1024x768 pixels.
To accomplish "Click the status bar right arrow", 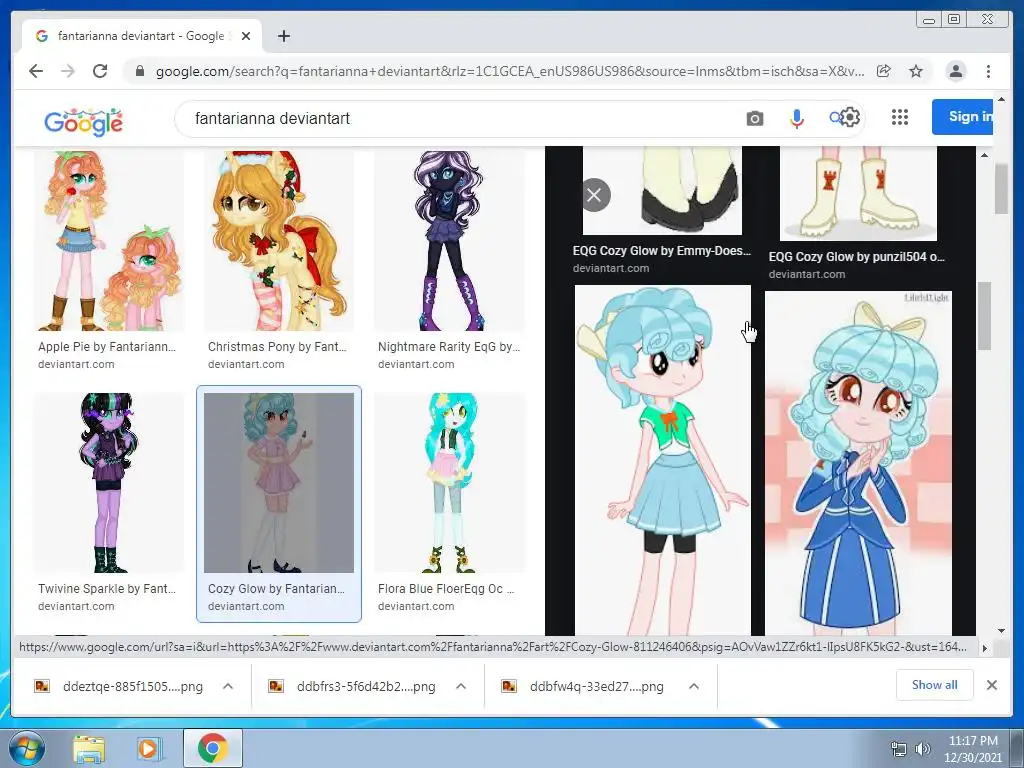I will (x=984, y=648).
